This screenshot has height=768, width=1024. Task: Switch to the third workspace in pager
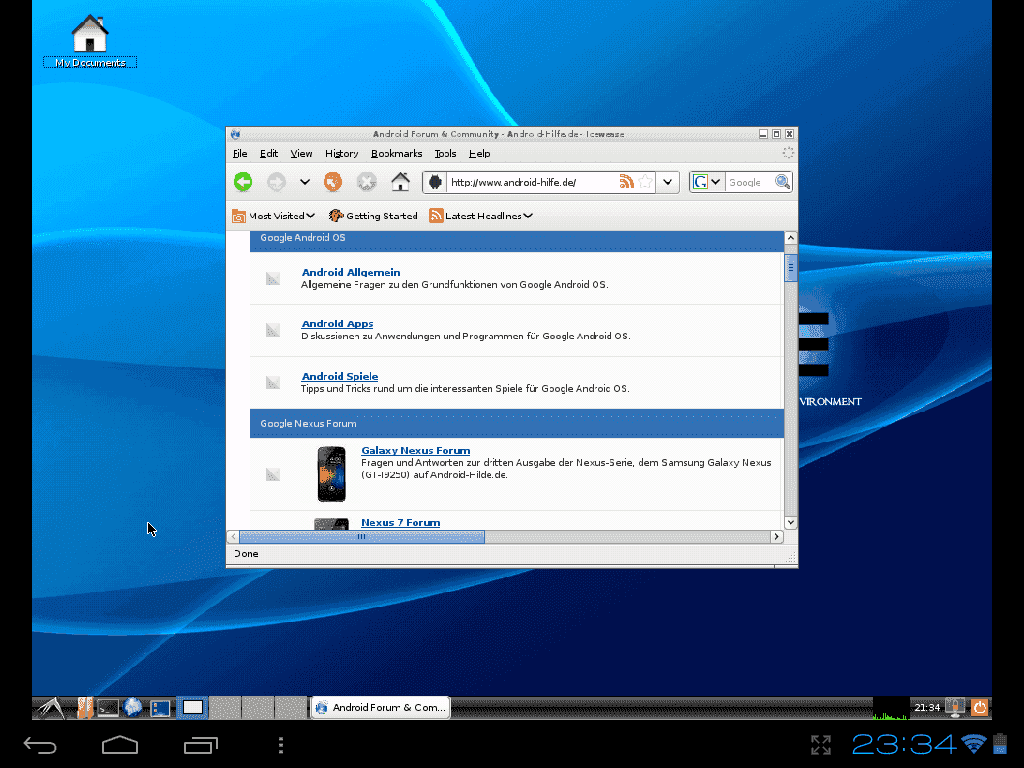click(x=258, y=707)
